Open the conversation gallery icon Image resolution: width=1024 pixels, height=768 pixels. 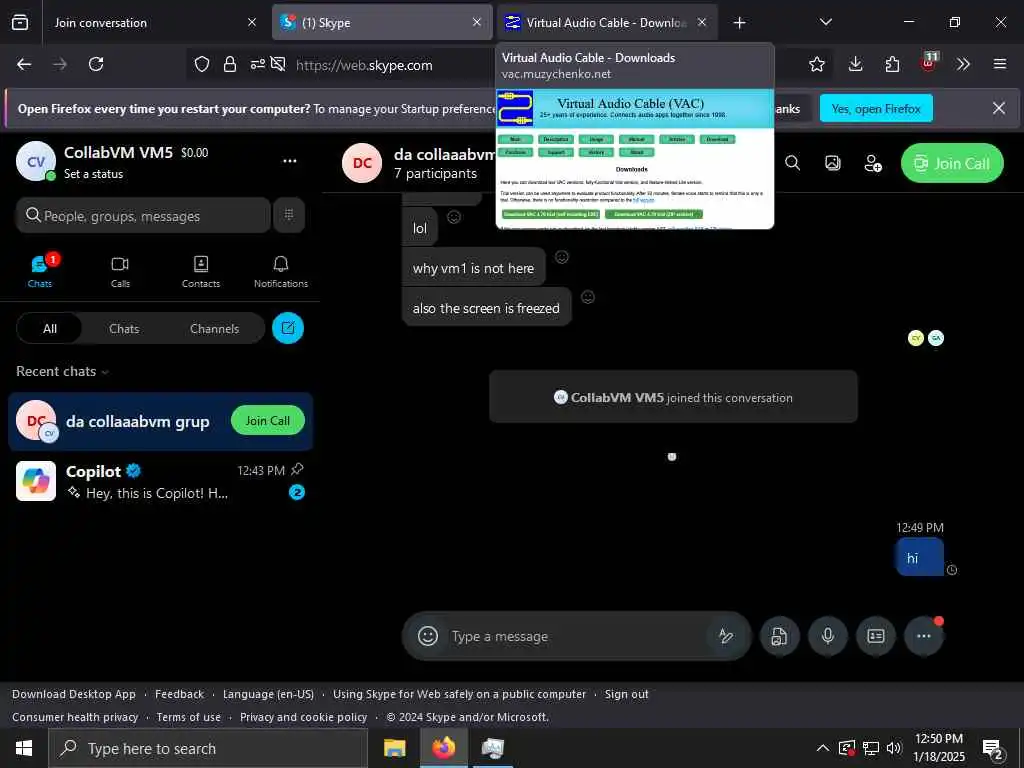point(833,163)
